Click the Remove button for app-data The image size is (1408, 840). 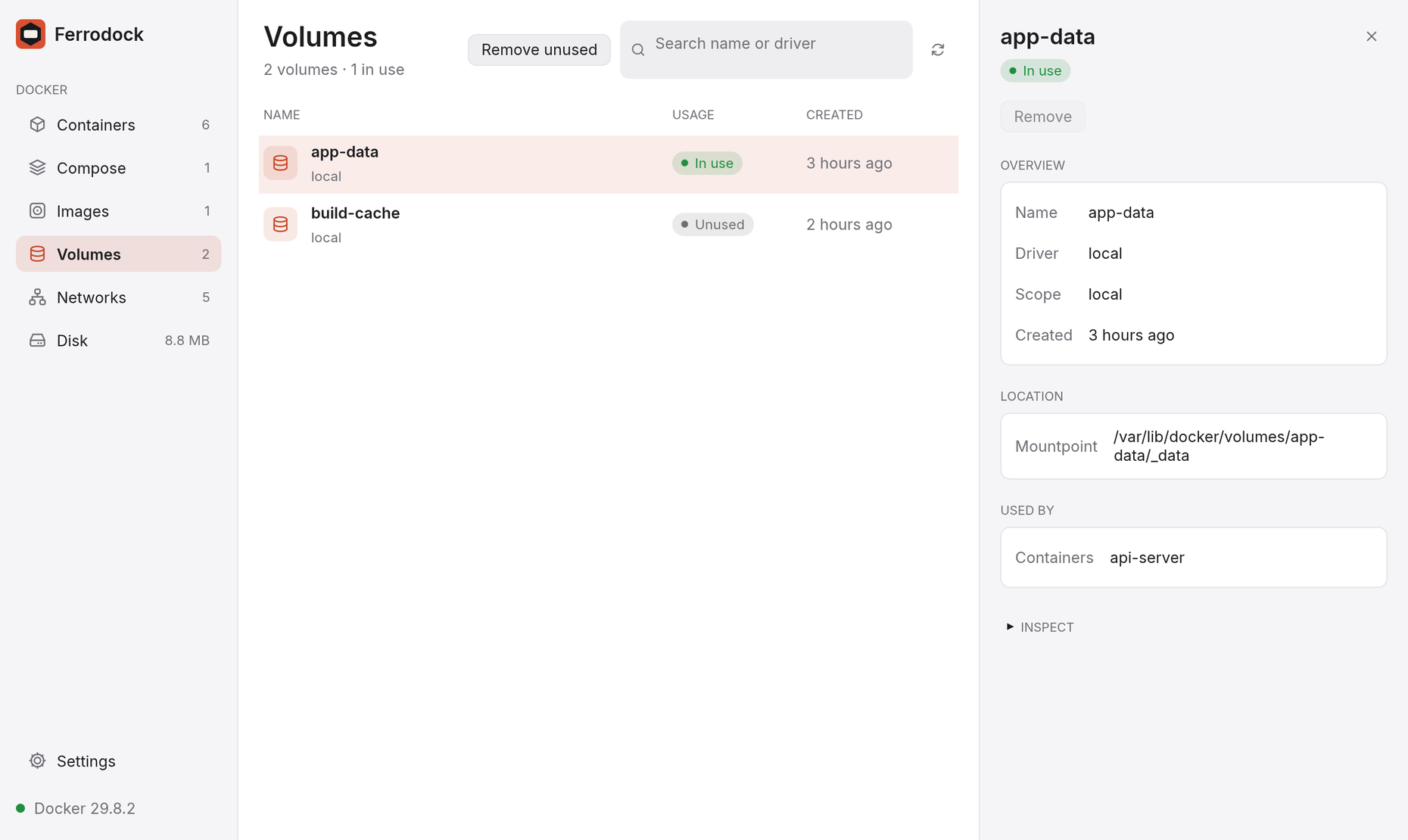(x=1042, y=117)
